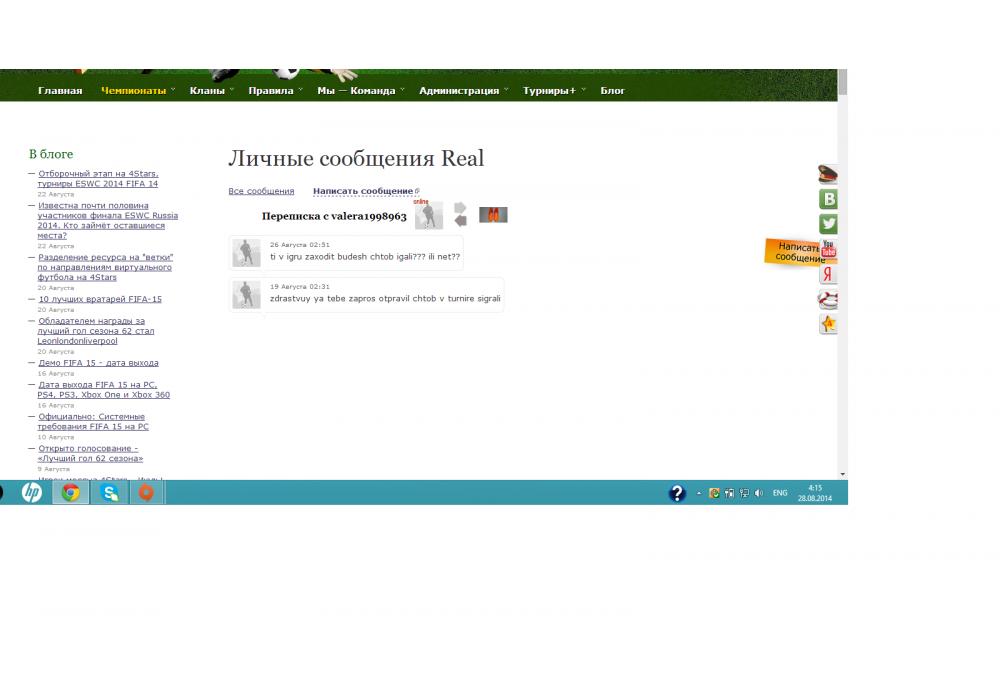Open blog post Известна почти половина участников финала
1000x700 pixels.
coord(107,221)
